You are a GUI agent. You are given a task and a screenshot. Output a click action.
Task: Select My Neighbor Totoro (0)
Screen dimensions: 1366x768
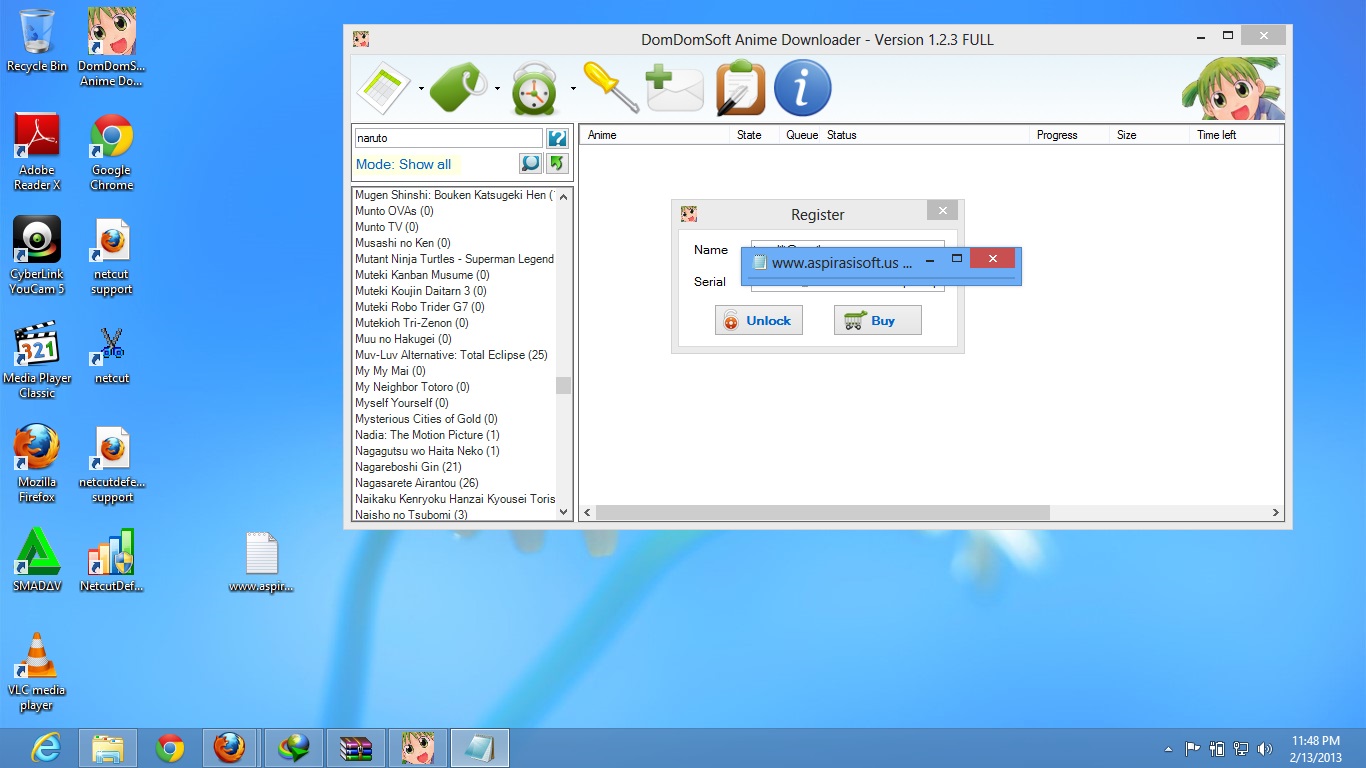[x=412, y=387]
